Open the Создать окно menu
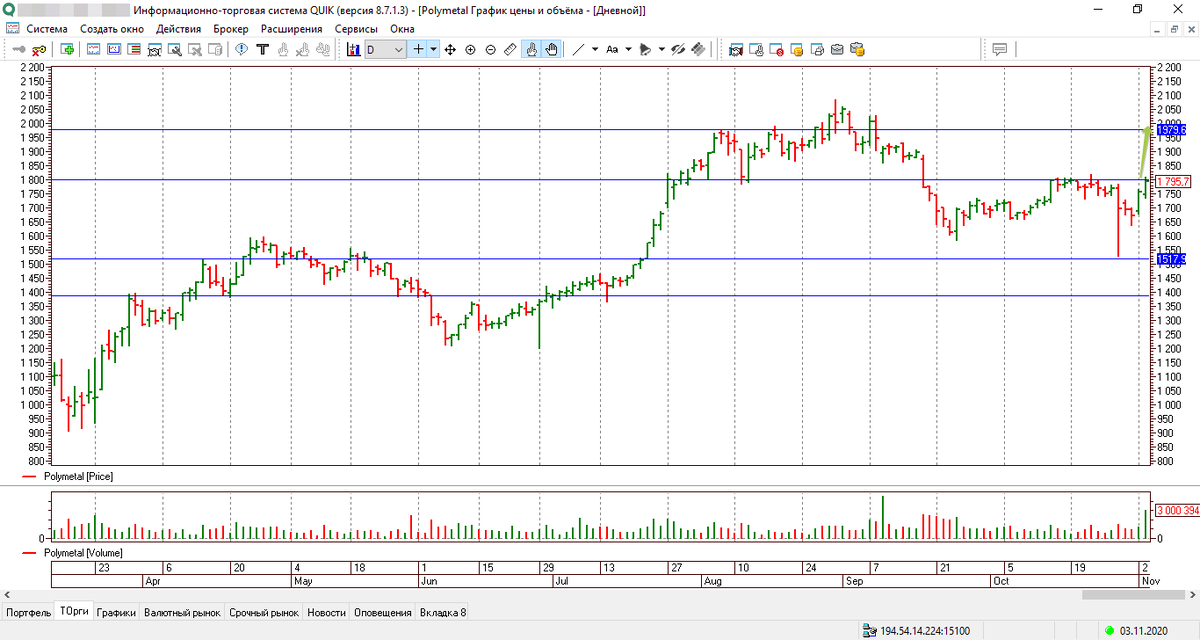 point(111,28)
